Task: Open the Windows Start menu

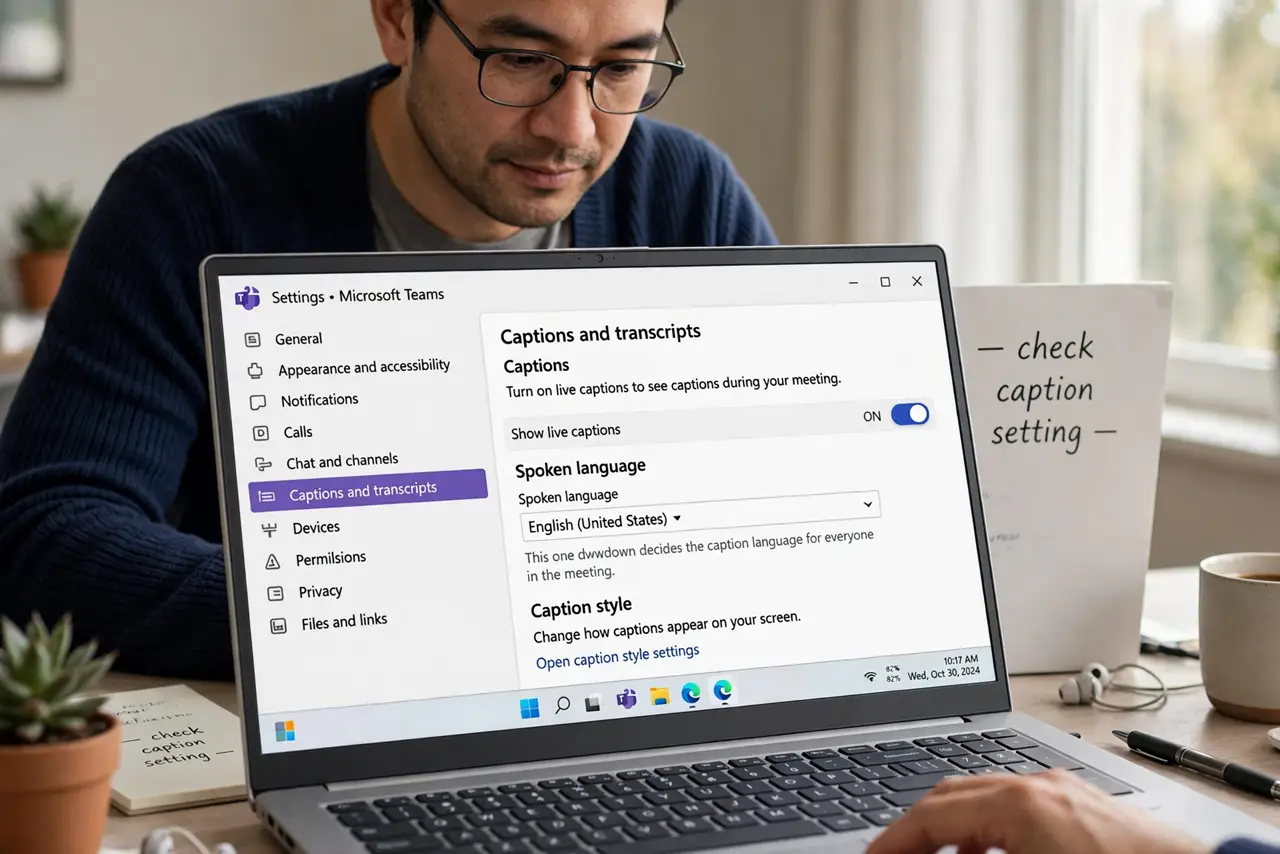Action: (x=529, y=708)
